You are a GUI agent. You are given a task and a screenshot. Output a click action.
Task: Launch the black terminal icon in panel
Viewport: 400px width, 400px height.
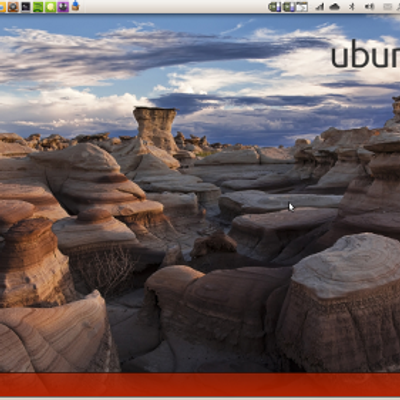(x=26, y=7)
